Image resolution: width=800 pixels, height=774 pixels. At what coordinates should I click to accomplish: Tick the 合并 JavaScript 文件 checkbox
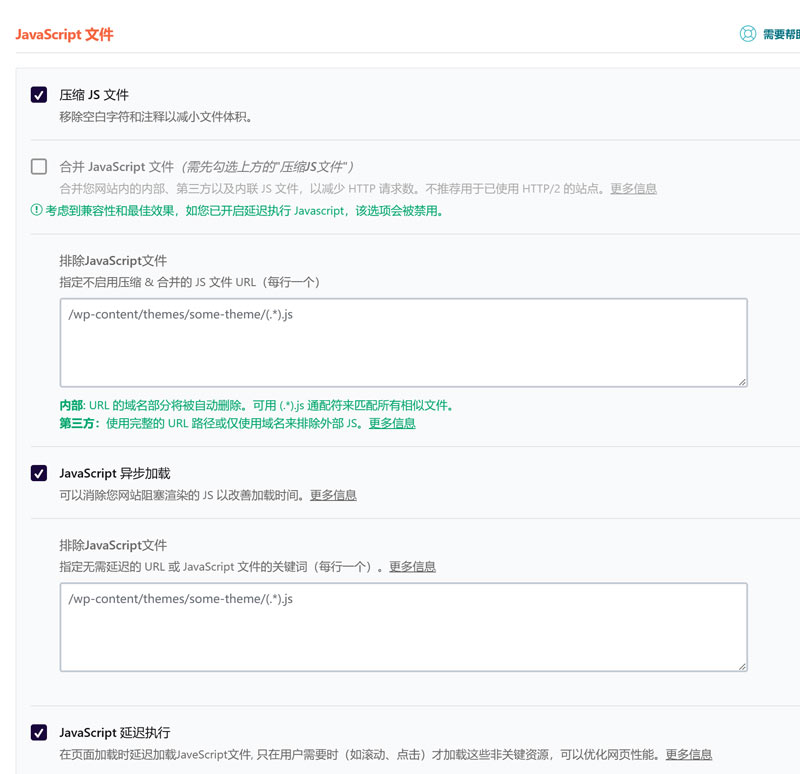[x=39, y=167]
